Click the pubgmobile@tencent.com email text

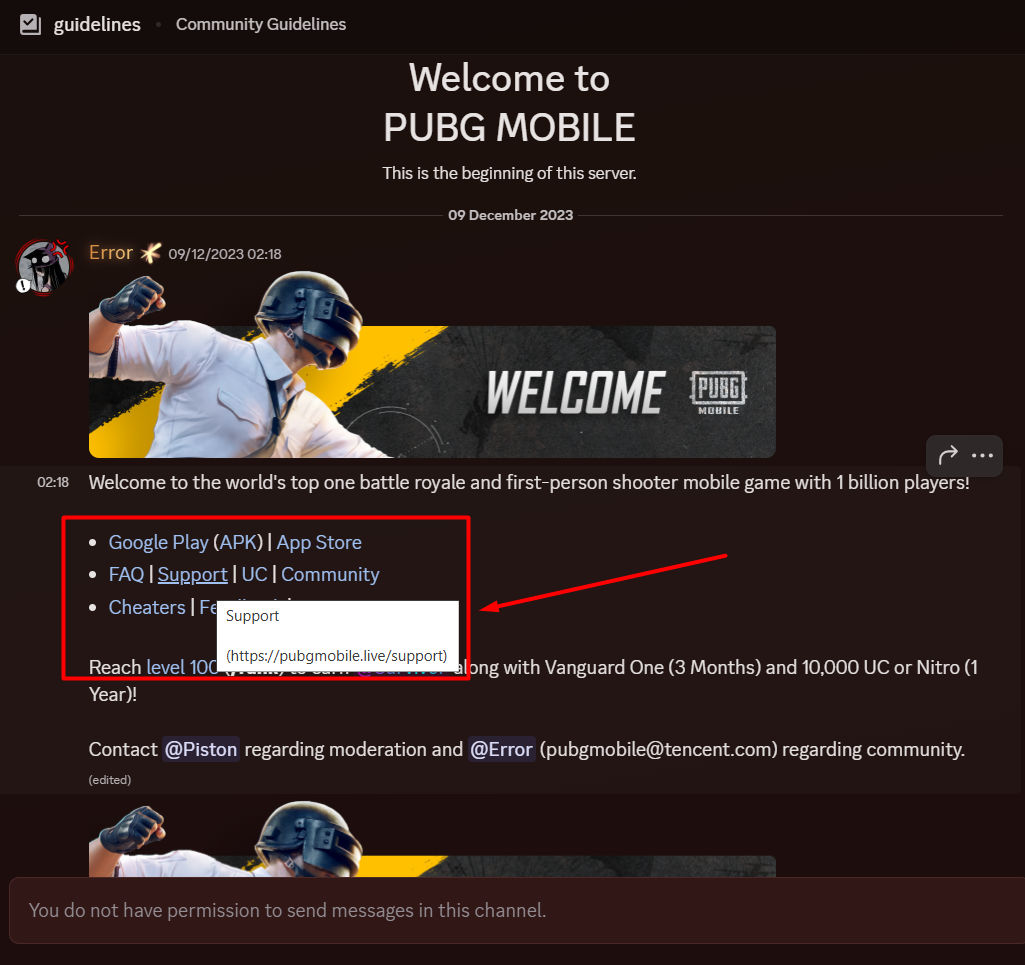point(659,749)
